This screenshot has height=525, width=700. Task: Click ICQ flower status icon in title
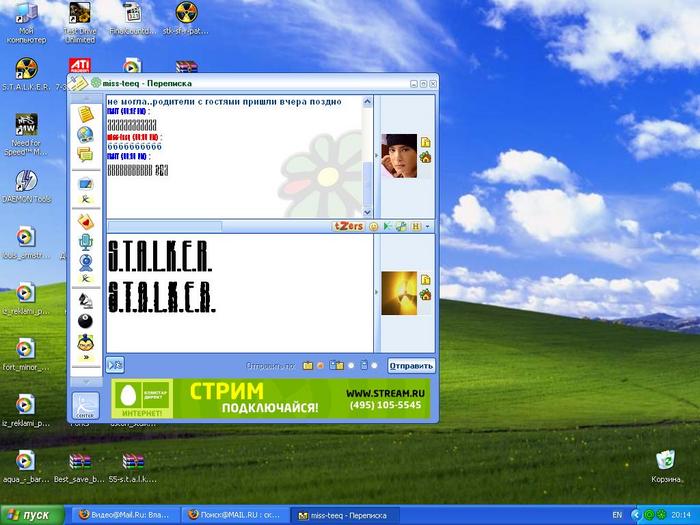96,83
